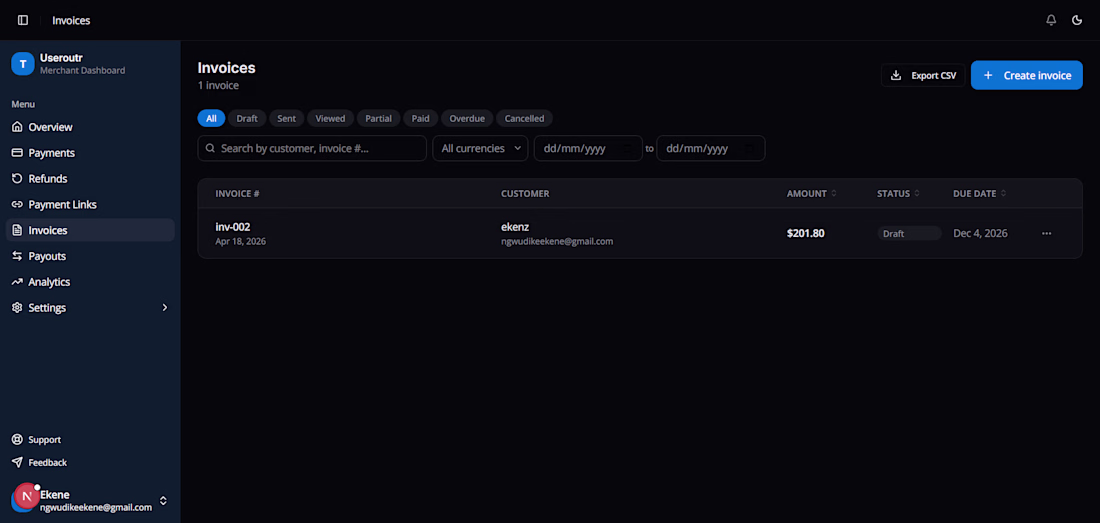Open calendar picker of start date

click(x=627, y=149)
